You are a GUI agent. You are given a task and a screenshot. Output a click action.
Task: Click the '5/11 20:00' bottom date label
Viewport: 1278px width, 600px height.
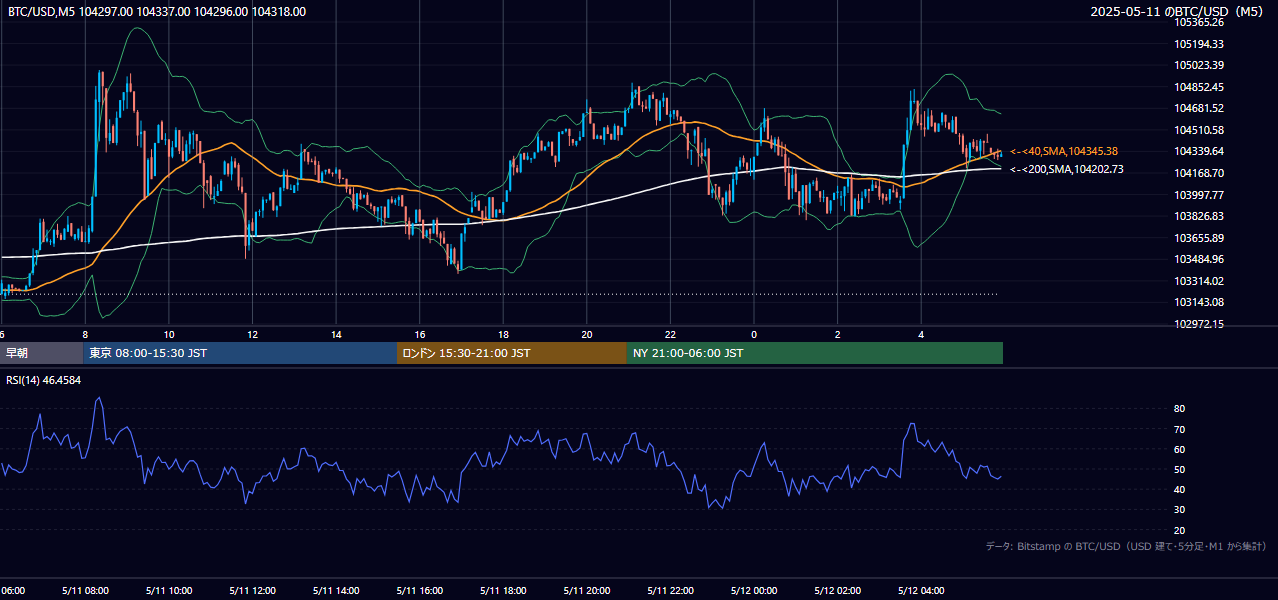click(587, 590)
